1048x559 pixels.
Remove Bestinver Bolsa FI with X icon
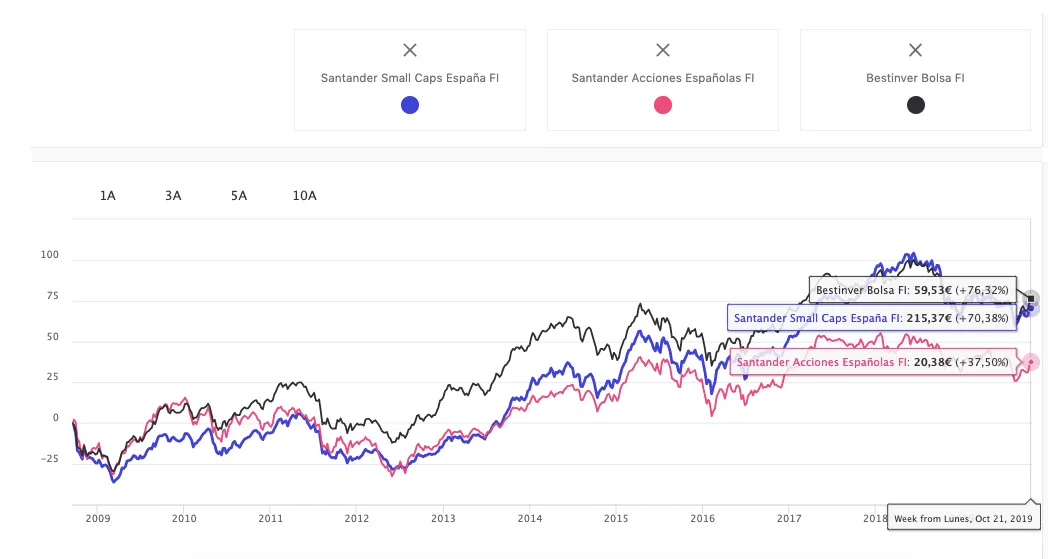915,50
